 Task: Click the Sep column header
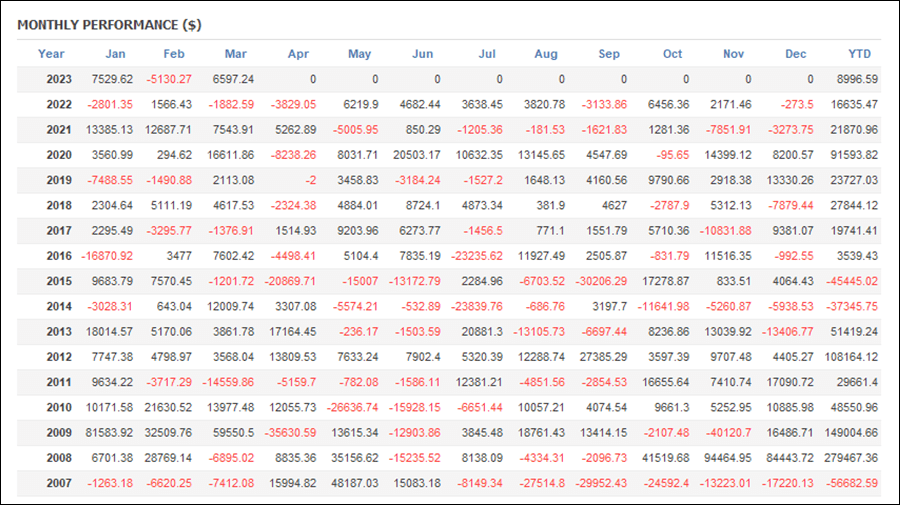[x=609, y=54]
